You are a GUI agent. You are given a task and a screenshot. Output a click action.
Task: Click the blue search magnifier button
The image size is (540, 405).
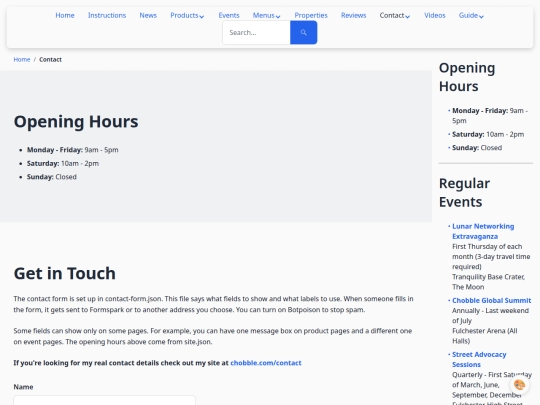pos(303,32)
